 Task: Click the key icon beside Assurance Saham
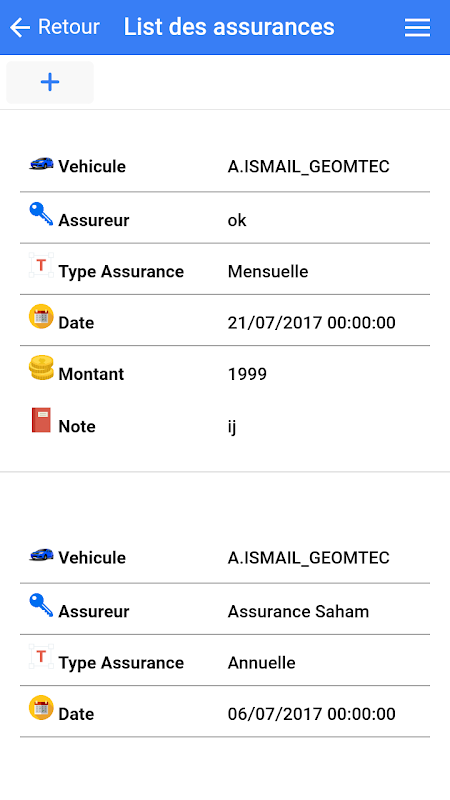(41, 606)
